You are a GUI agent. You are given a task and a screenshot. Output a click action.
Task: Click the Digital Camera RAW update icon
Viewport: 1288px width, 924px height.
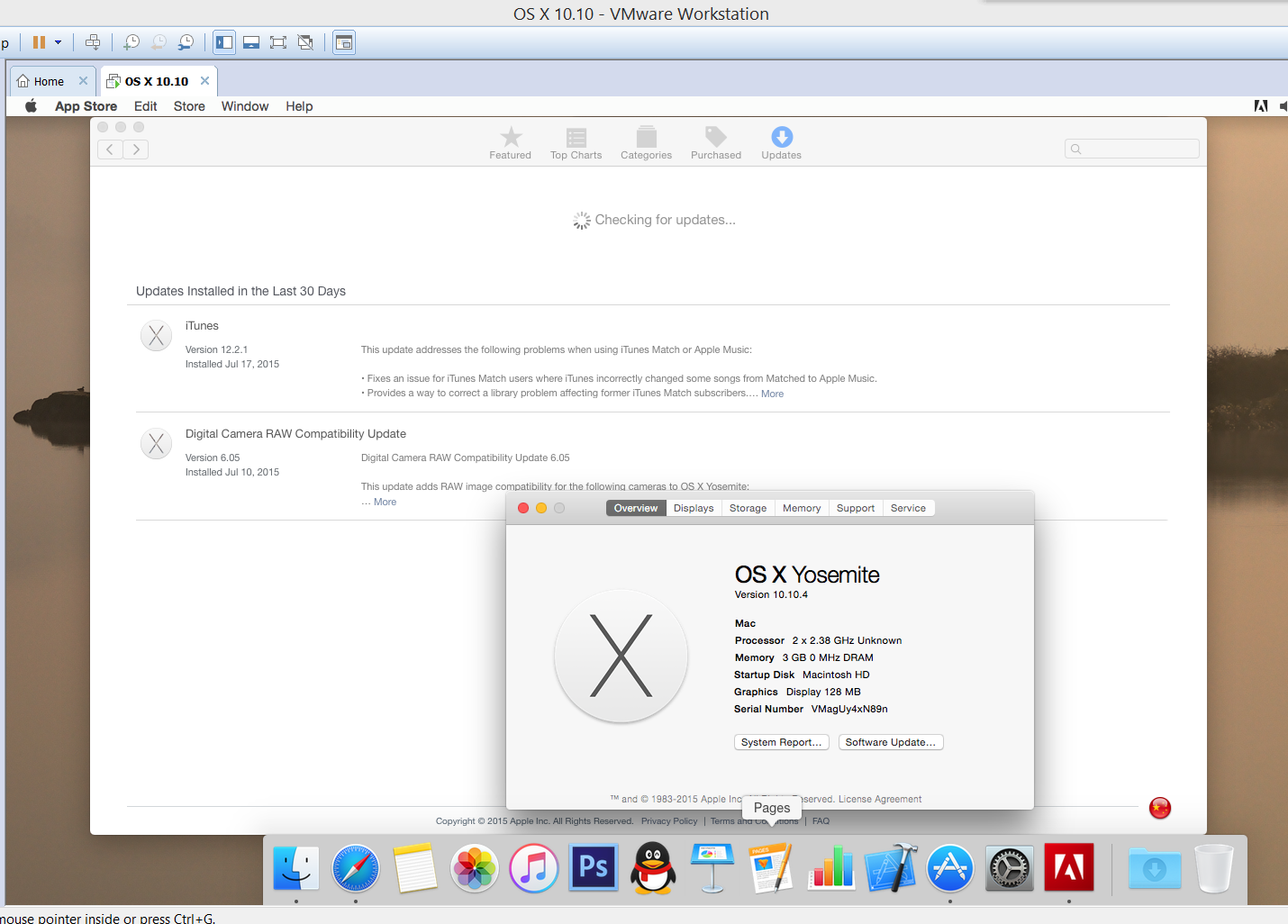(157, 444)
